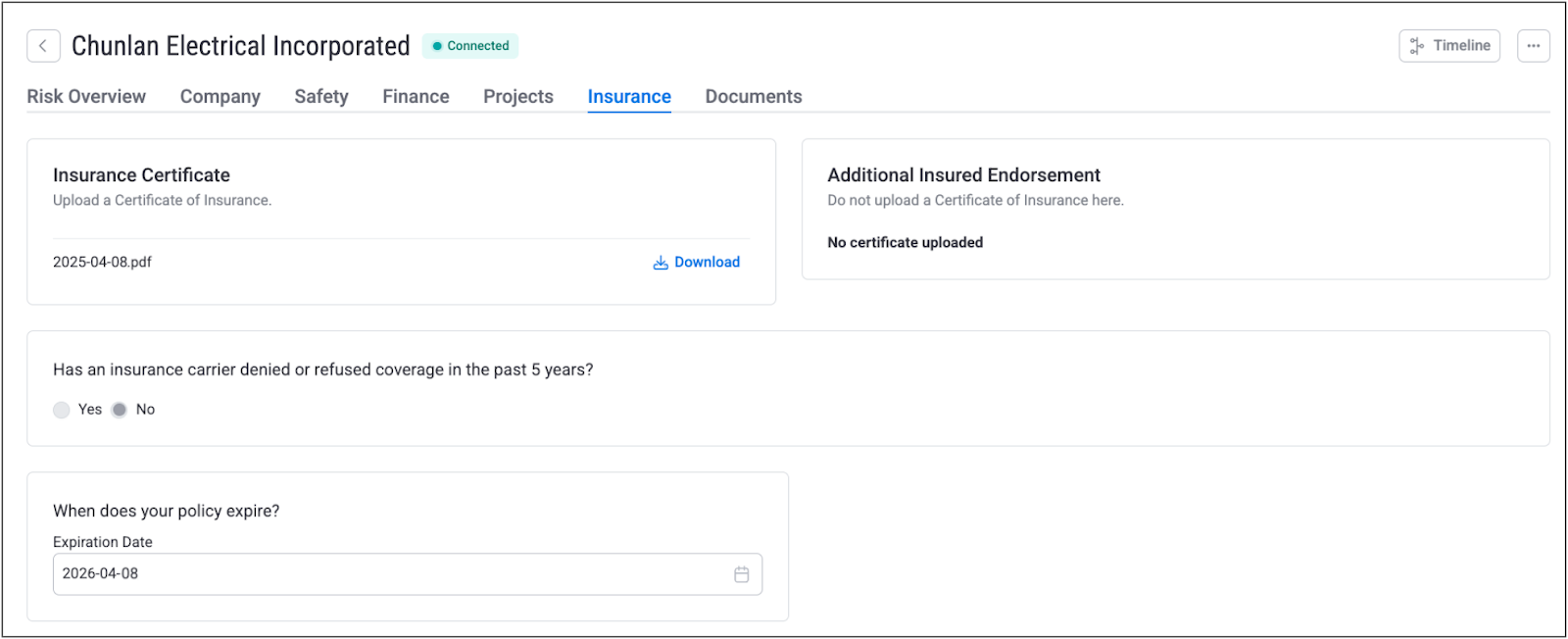Click the Chunlan Electrical Incorporated title
The height and width of the screenshot is (639, 1568).
click(x=241, y=46)
